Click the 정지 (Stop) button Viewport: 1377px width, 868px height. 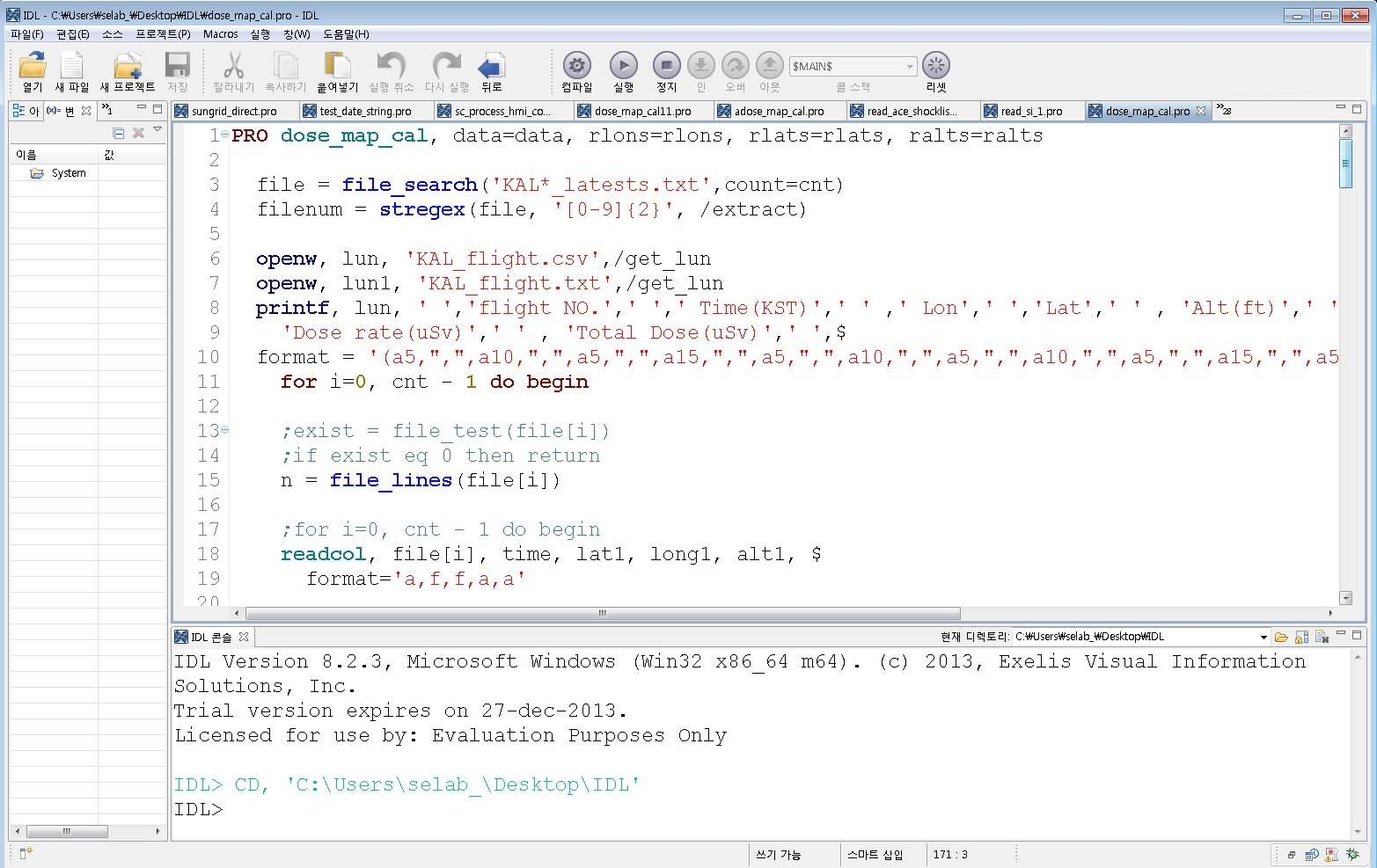666,66
